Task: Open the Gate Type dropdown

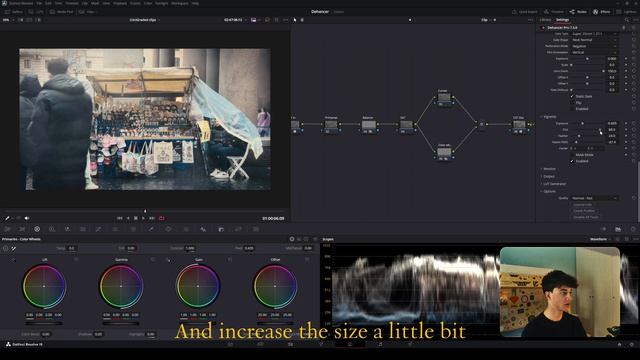Action: (594, 33)
